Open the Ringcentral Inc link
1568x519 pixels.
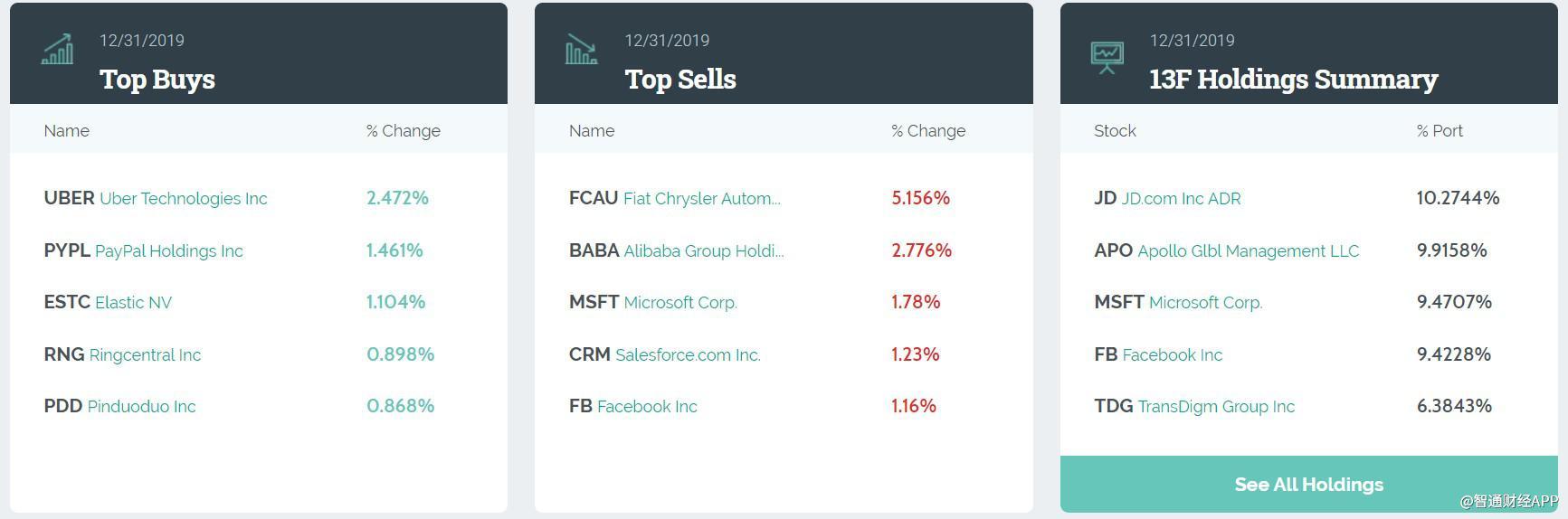pos(145,355)
